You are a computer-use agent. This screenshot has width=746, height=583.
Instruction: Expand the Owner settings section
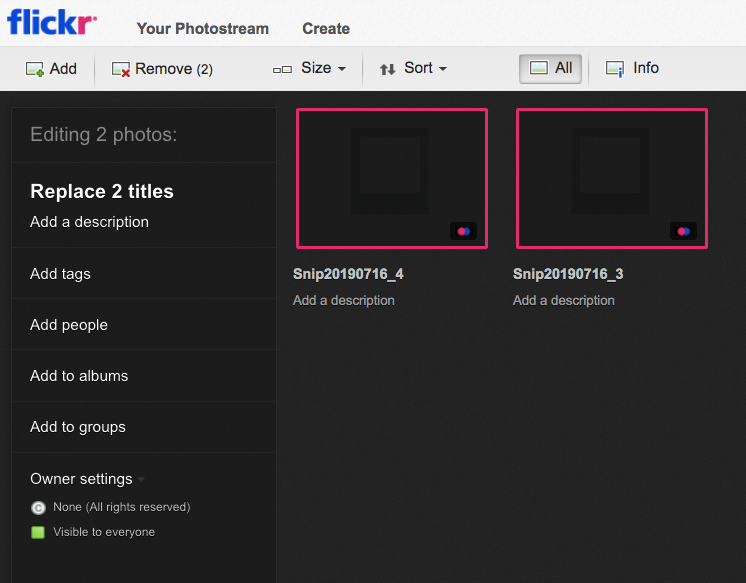click(86, 479)
